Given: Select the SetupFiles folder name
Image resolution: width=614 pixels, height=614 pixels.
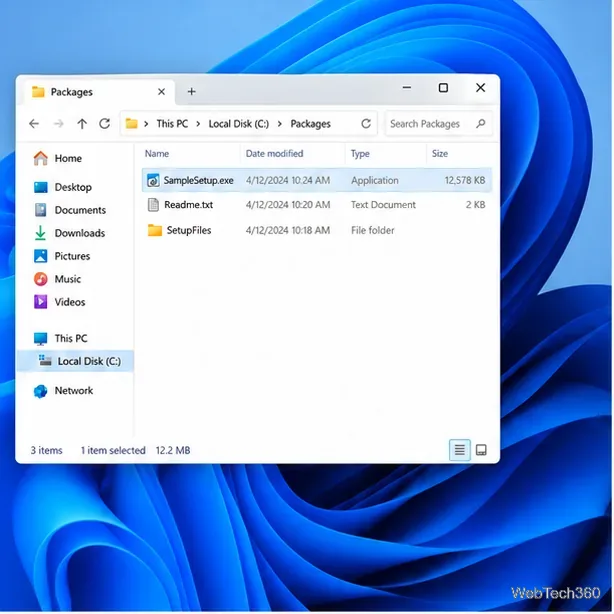Looking at the screenshot, I should tap(189, 230).
